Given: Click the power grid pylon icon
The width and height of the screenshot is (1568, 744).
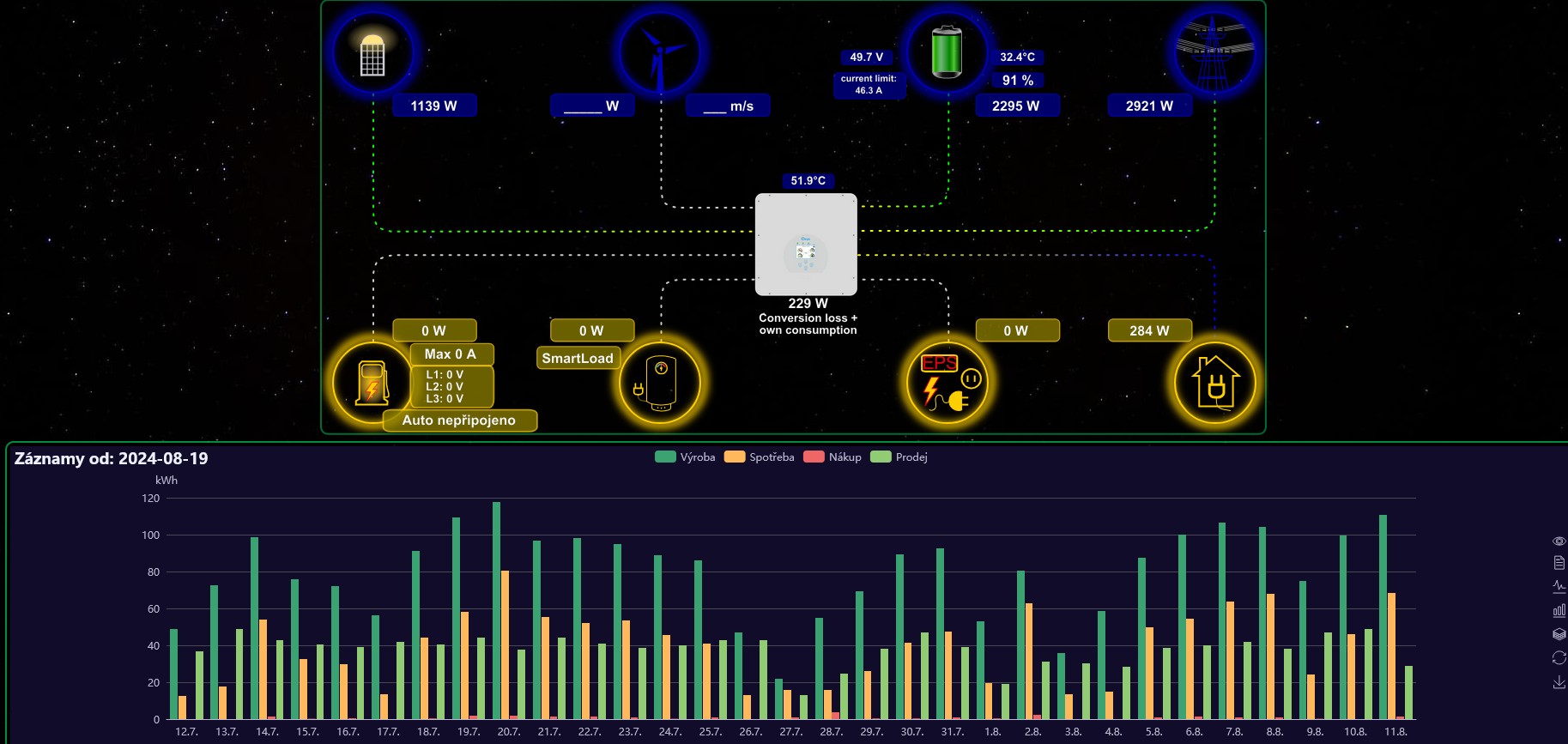Looking at the screenshot, I should (x=1214, y=53).
